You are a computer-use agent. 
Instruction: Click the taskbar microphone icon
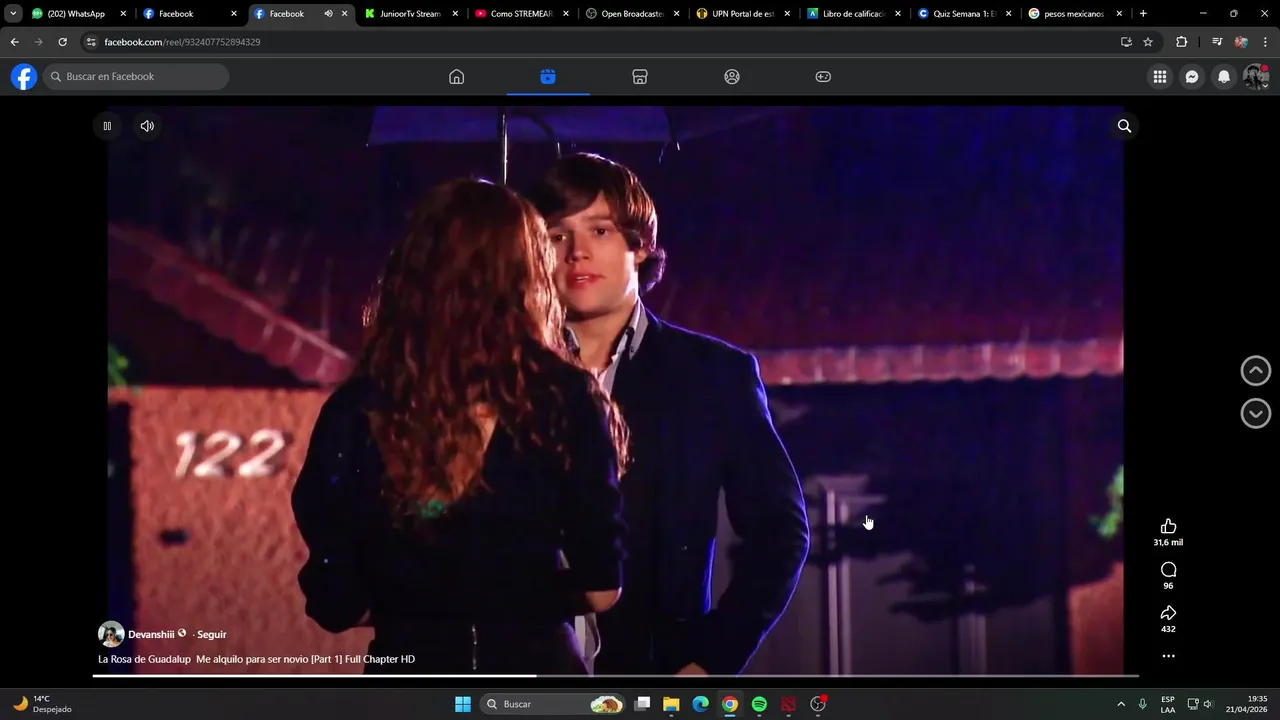pyautogui.click(x=1143, y=704)
